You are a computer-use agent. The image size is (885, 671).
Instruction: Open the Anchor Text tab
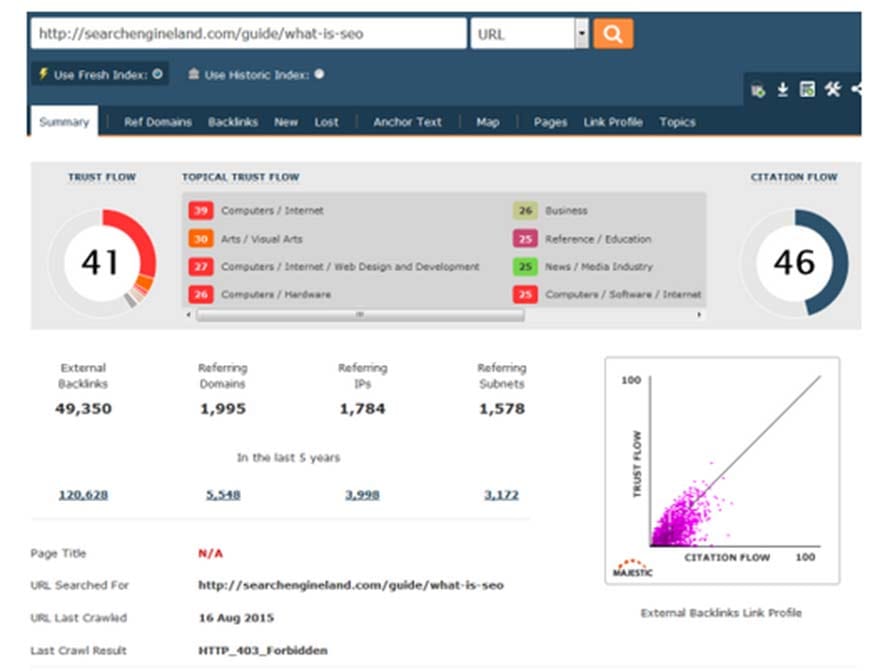point(408,122)
